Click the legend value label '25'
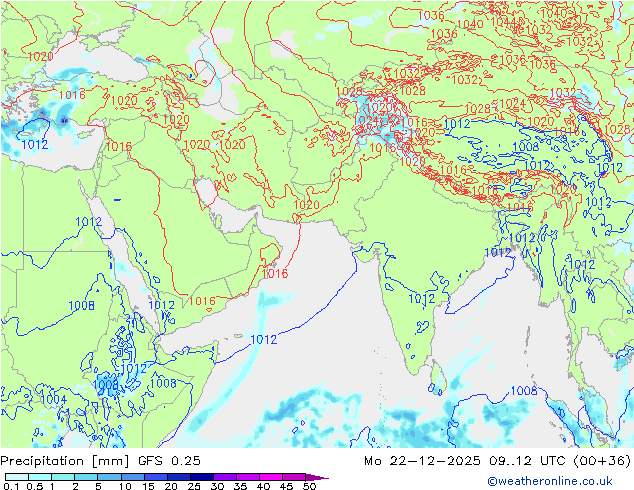Viewport: 634px width, 490px height. pyautogui.click(x=194, y=486)
